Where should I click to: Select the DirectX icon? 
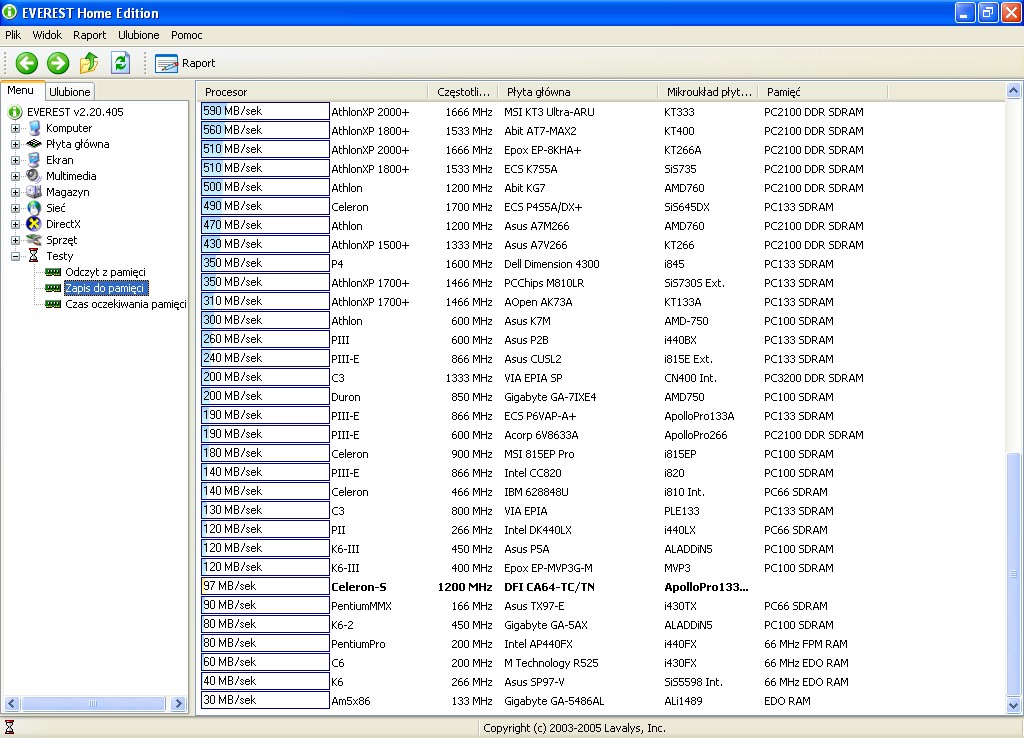tap(34, 224)
